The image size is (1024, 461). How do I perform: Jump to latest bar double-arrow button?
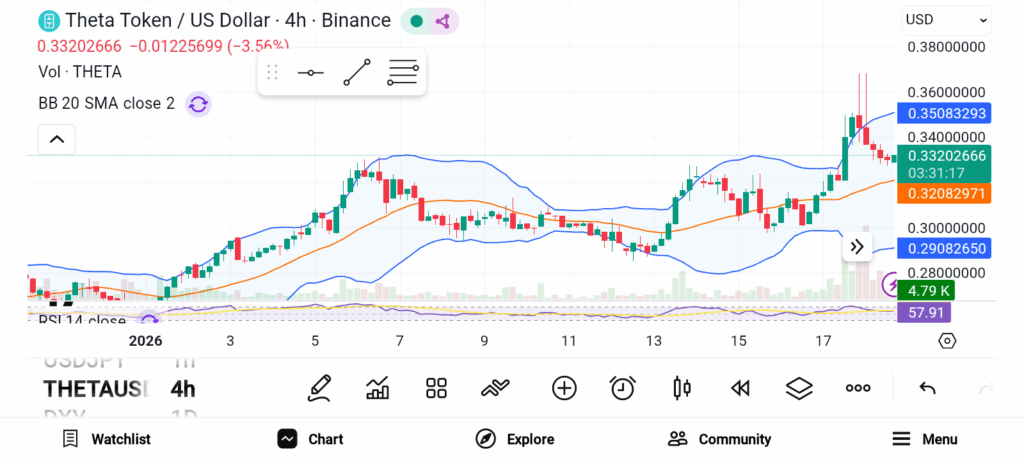[857, 246]
